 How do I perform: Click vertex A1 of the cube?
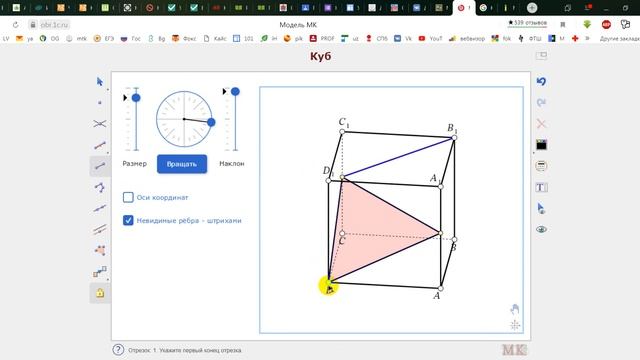coord(441,187)
